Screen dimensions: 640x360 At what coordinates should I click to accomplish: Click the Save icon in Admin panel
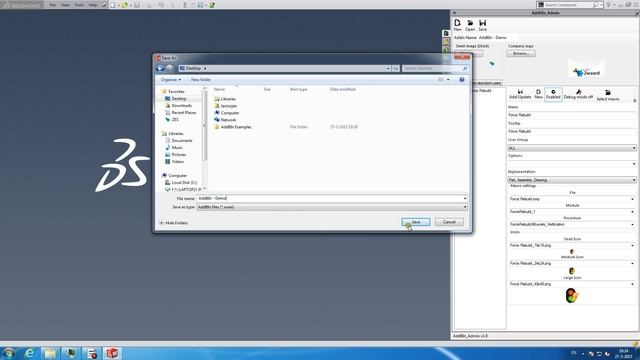(x=482, y=25)
